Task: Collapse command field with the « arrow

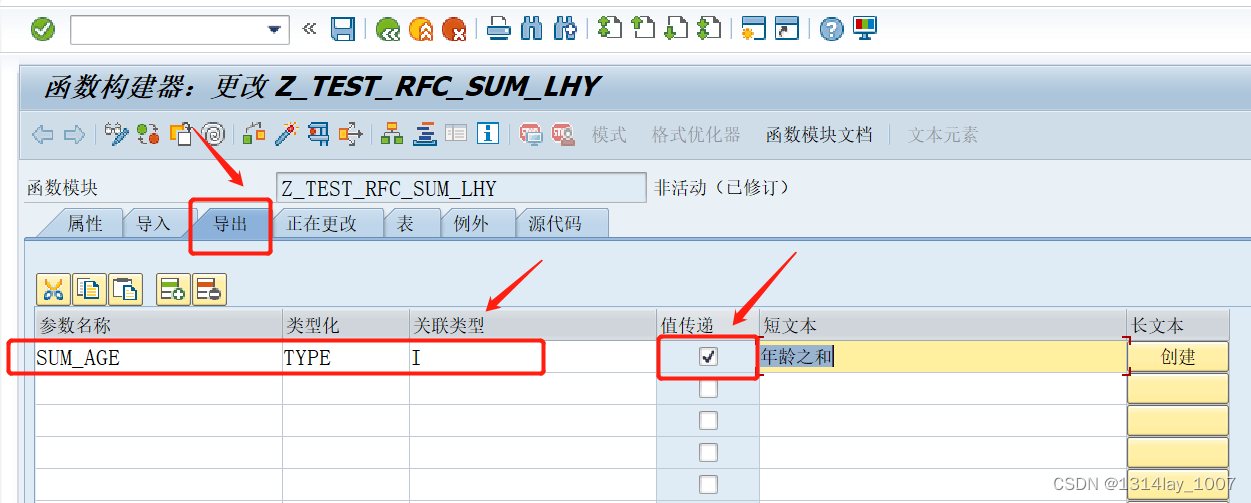Action: click(309, 29)
